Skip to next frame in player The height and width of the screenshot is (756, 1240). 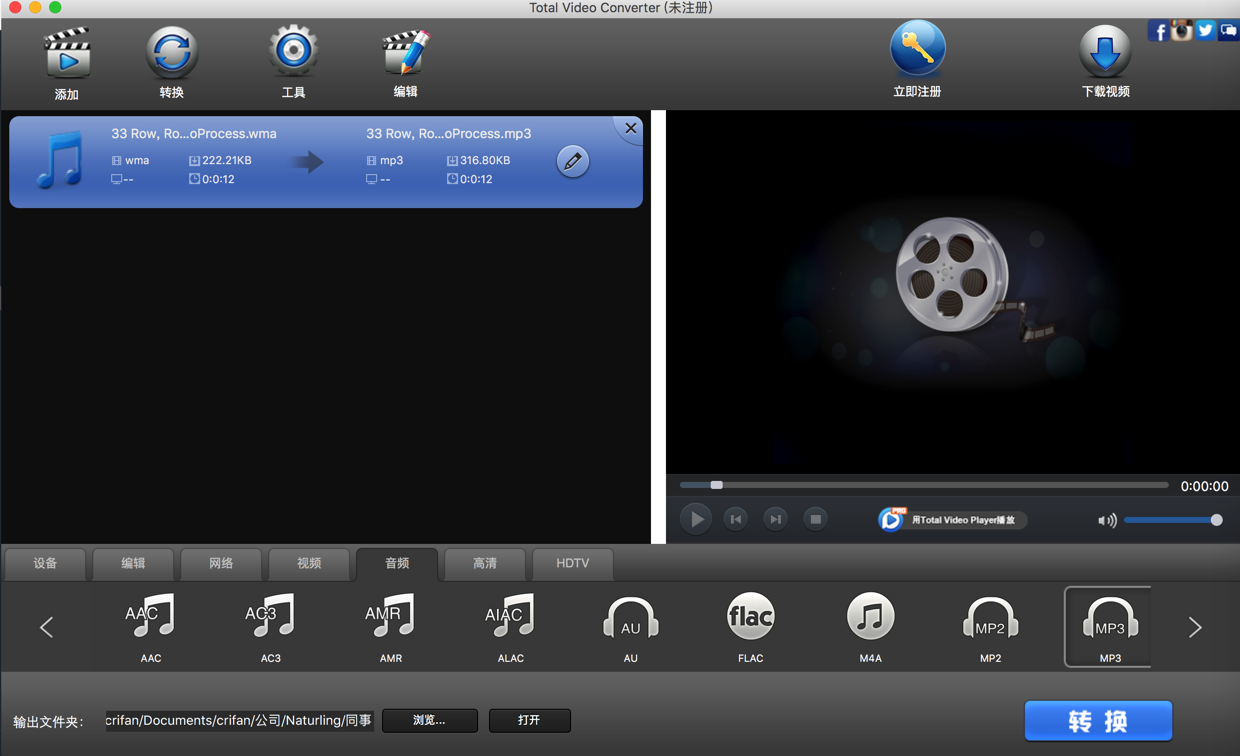click(x=775, y=519)
